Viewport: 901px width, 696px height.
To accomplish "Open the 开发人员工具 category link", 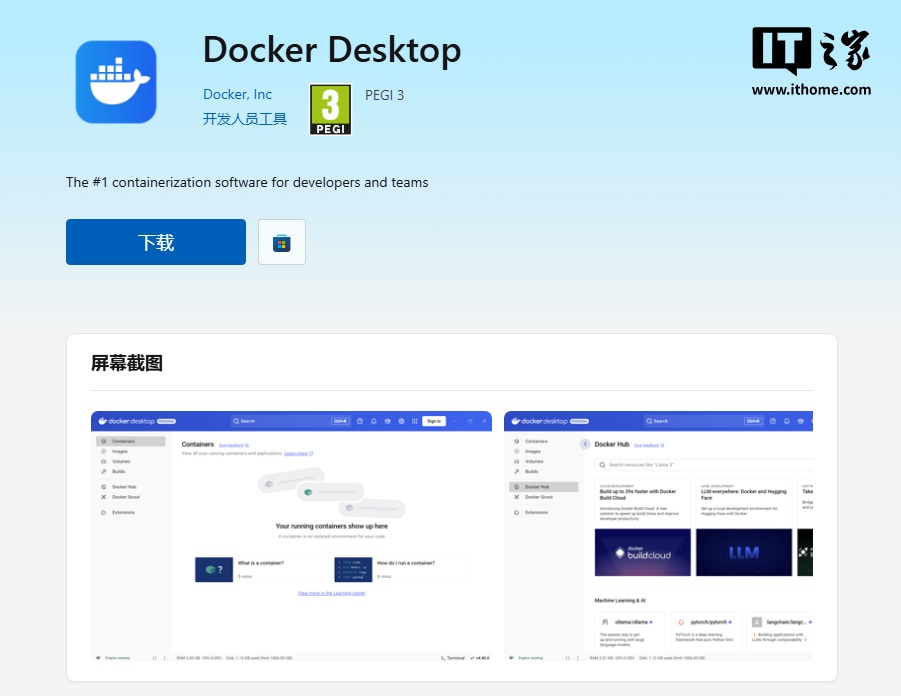I will pyautogui.click(x=245, y=119).
